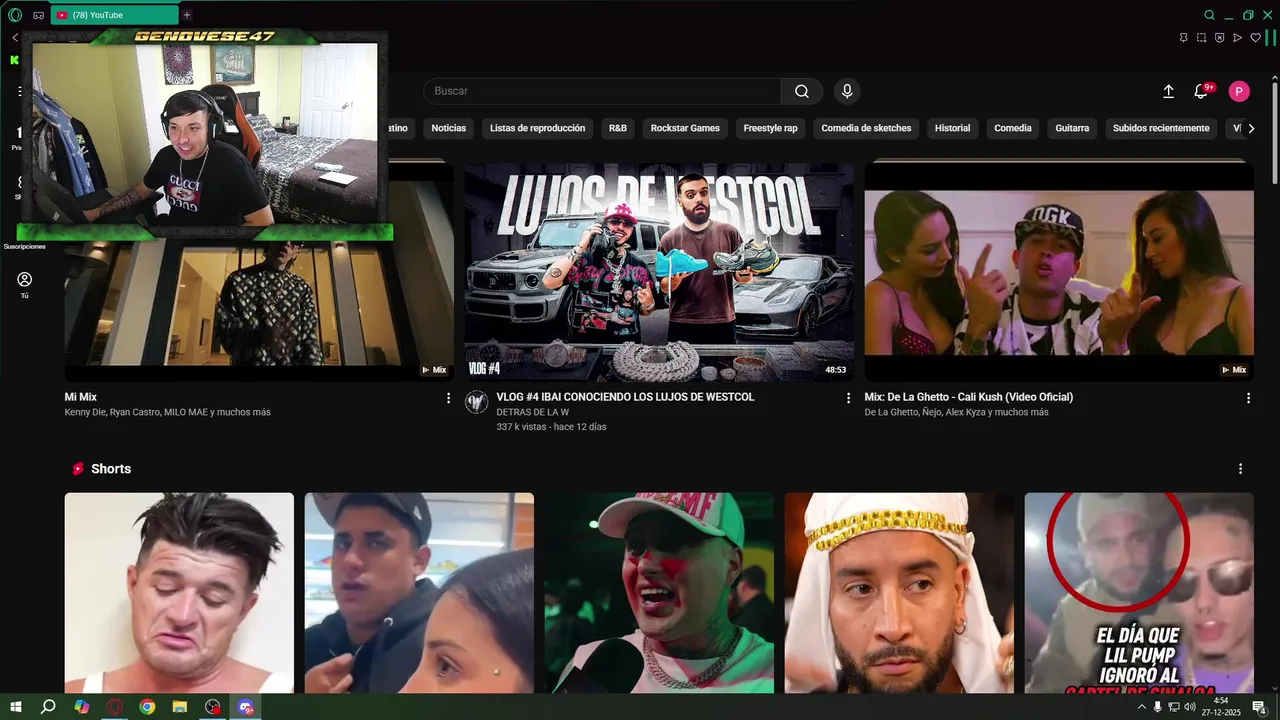Go back with the browser back arrow

[x=15, y=38]
